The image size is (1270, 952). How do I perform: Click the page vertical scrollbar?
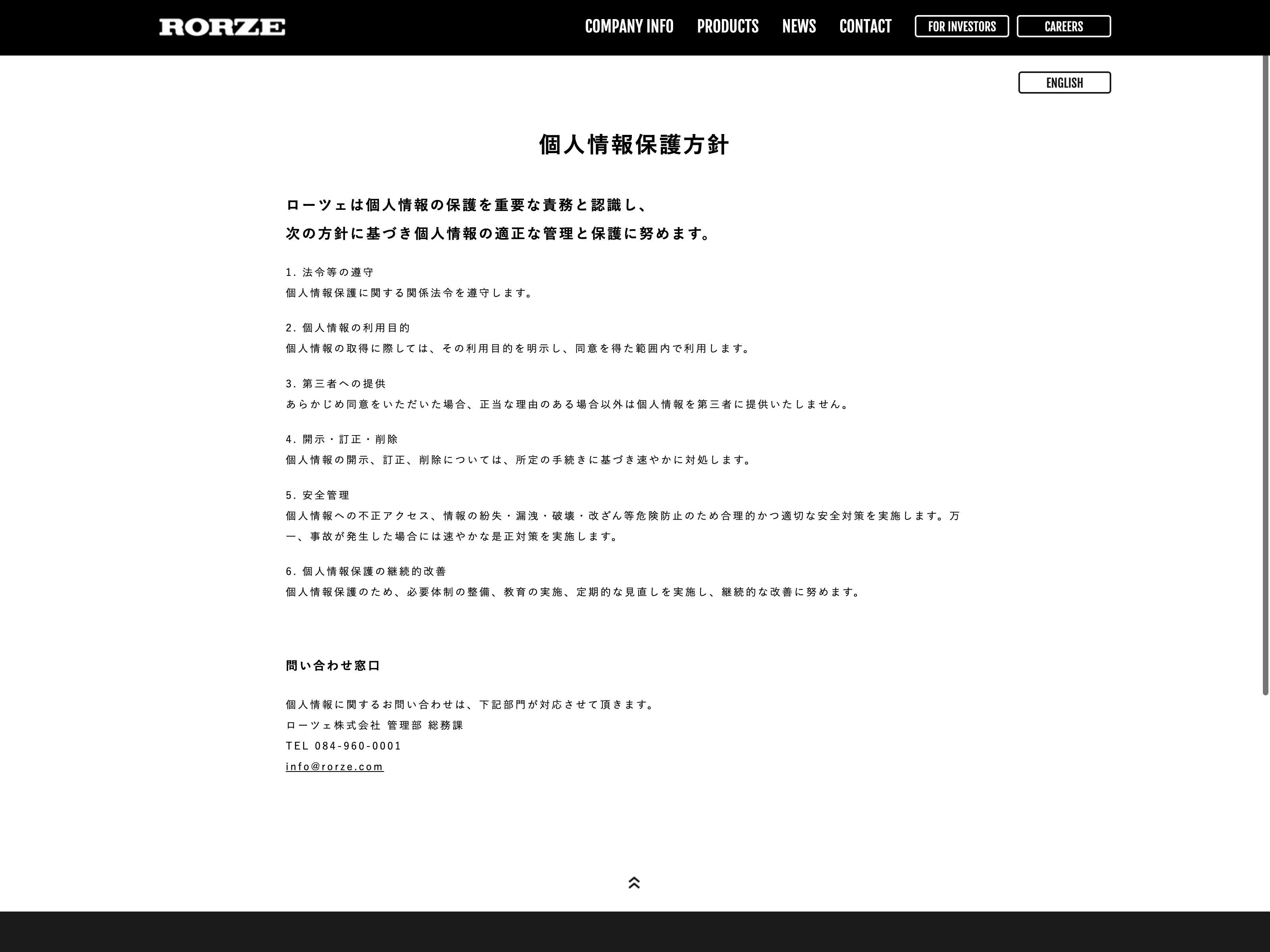coord(1265,373)
